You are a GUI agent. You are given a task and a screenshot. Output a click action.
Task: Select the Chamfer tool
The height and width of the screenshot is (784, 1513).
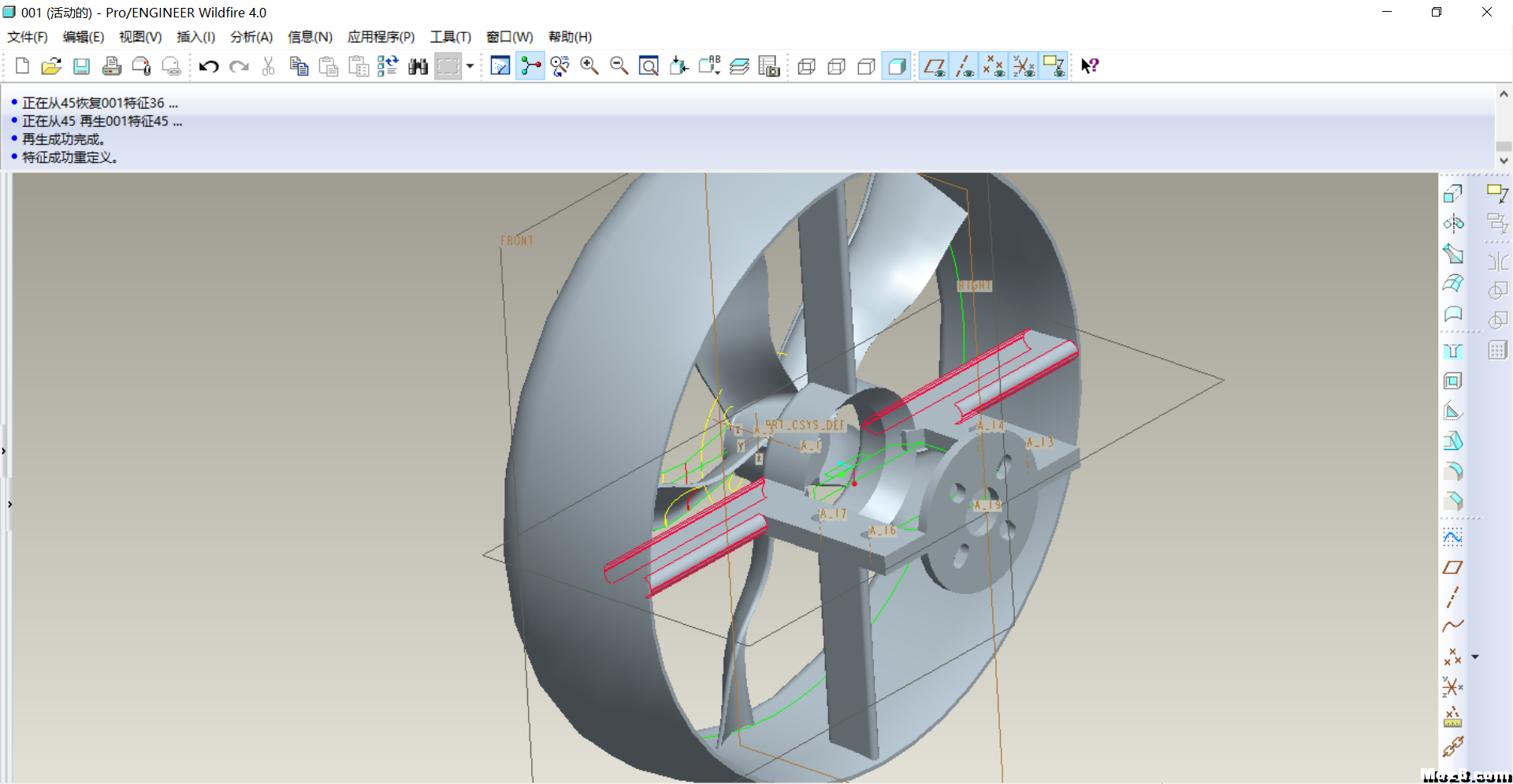coord(1453,501)
